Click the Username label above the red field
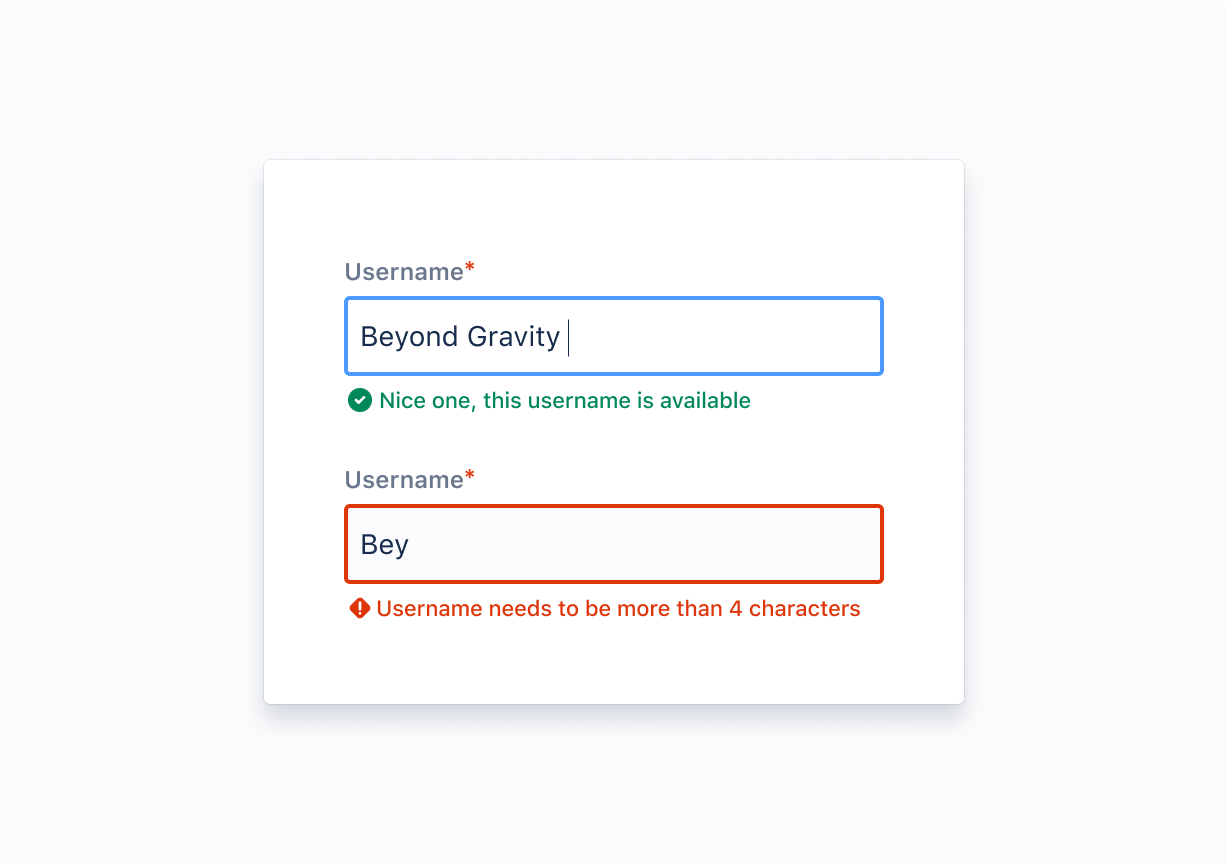Image resolution: width=1226 pixels, height=864 pixels. (404, 480)
